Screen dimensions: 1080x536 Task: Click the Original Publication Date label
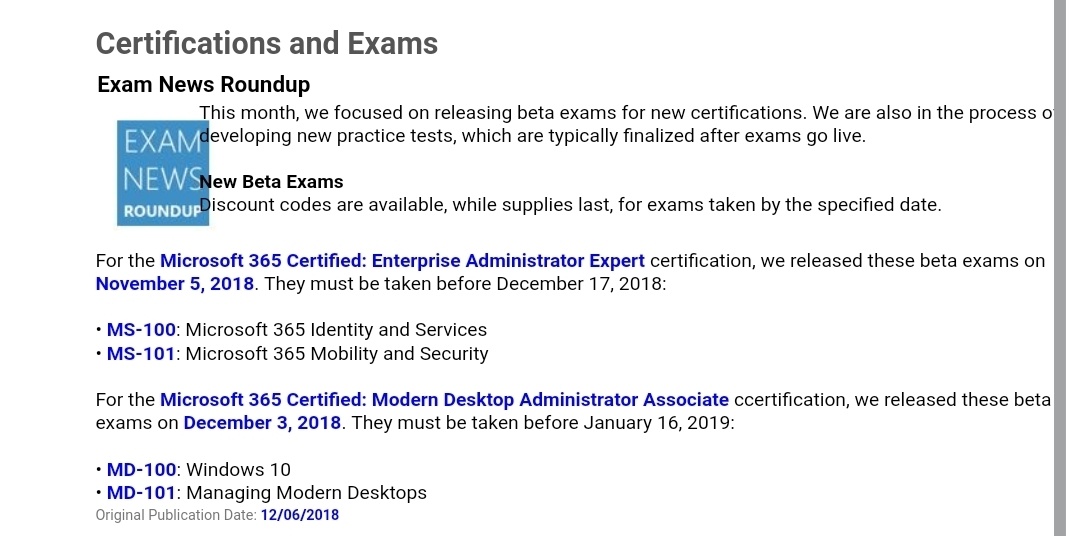tap(175, 516)
